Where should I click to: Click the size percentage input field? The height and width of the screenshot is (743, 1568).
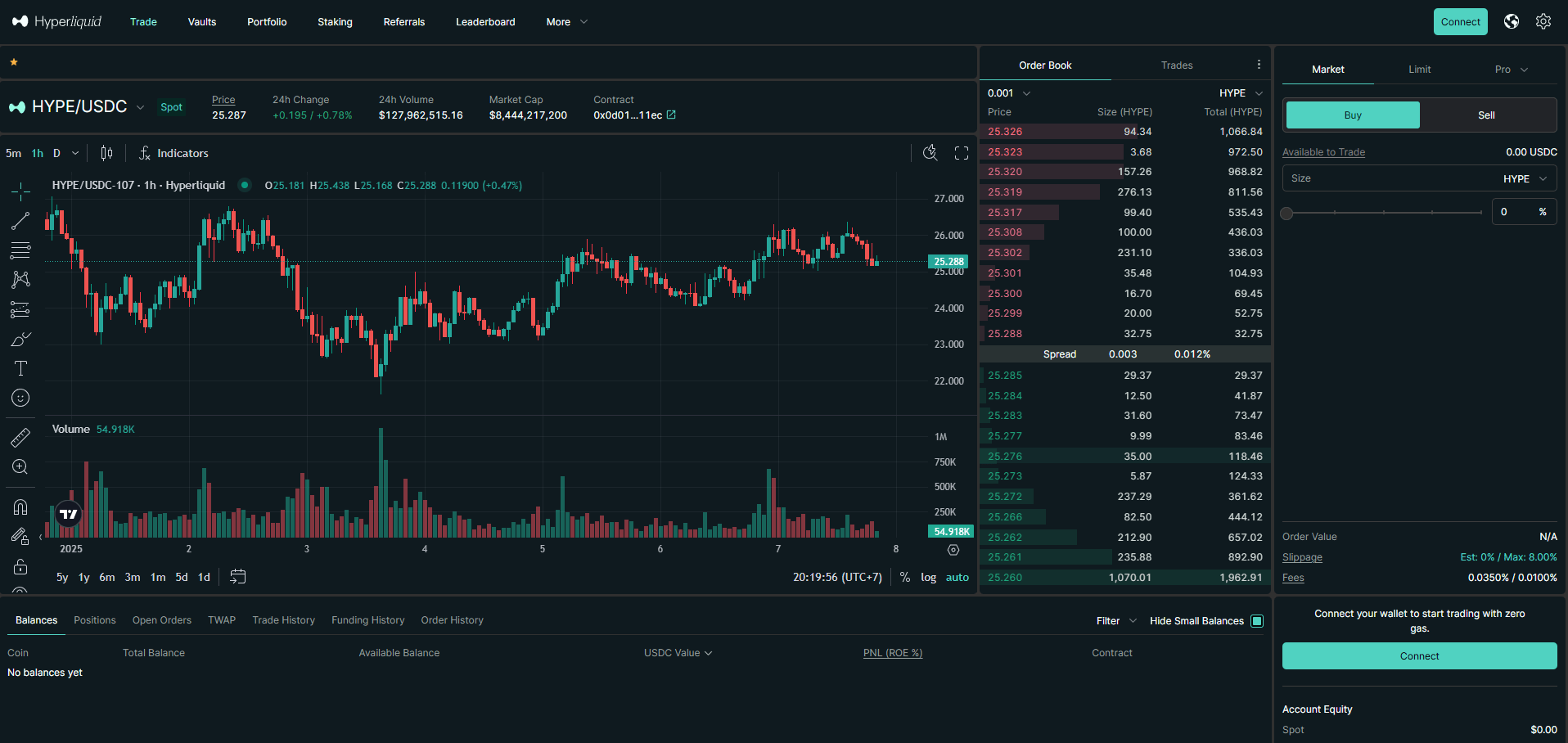pyautogui.click(x=1524, y=212)
